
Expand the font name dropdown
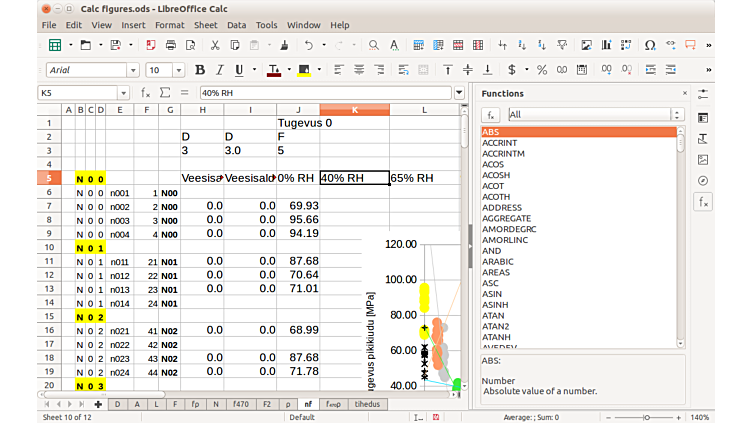132,70
